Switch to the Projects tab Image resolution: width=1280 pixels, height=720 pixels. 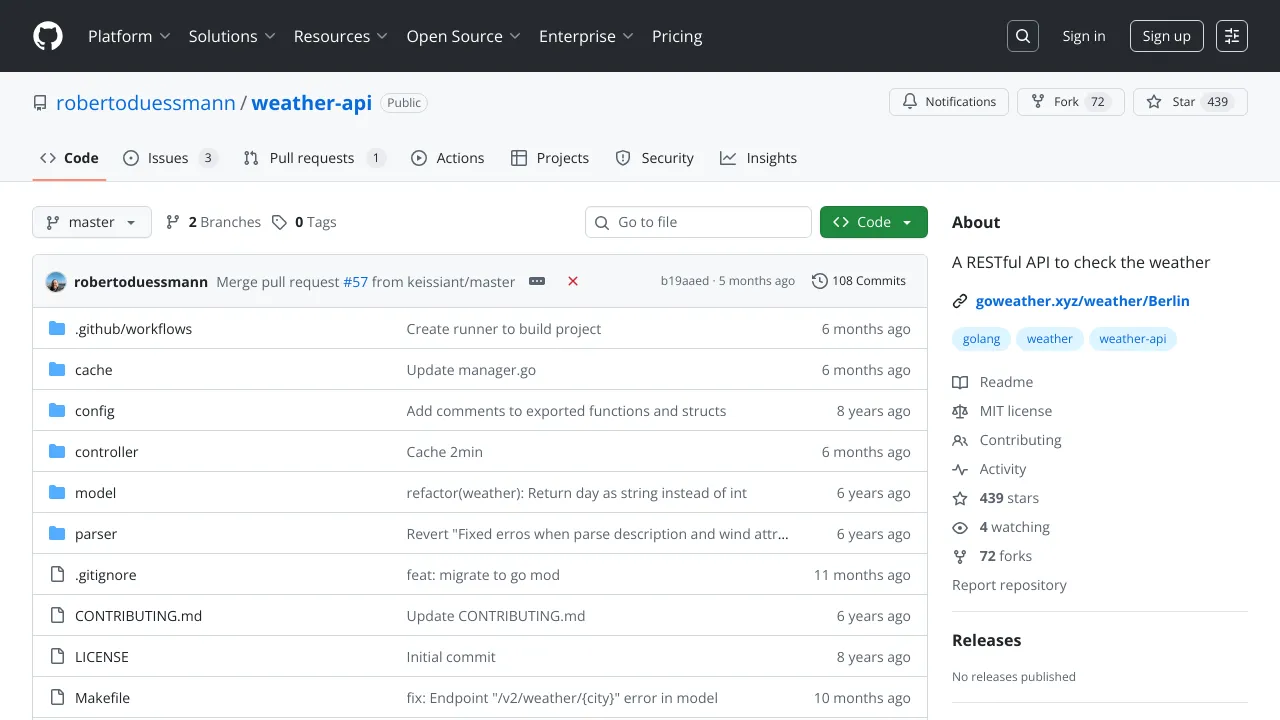coord(550,158)
